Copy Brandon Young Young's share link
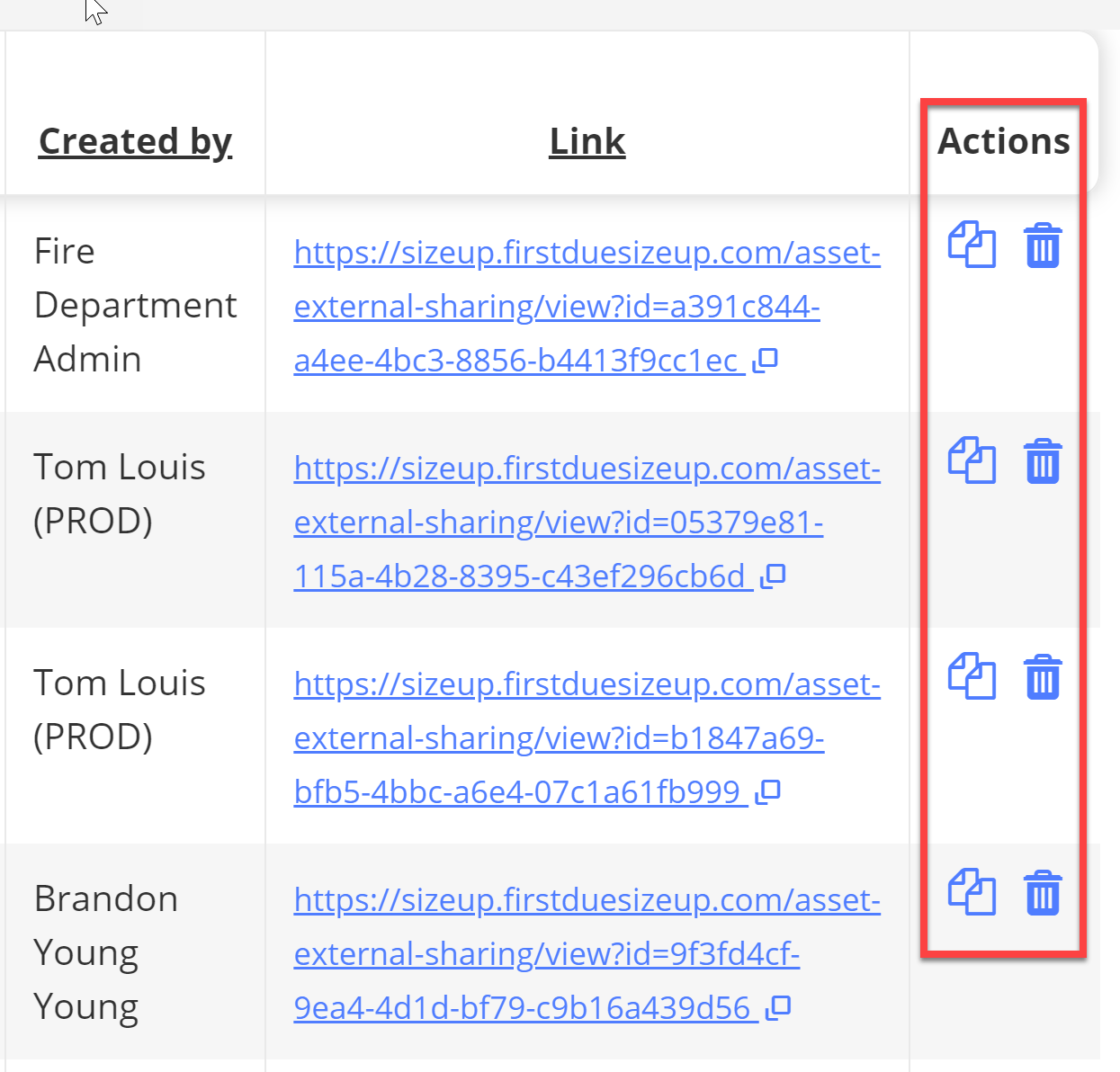 point(972,892)
